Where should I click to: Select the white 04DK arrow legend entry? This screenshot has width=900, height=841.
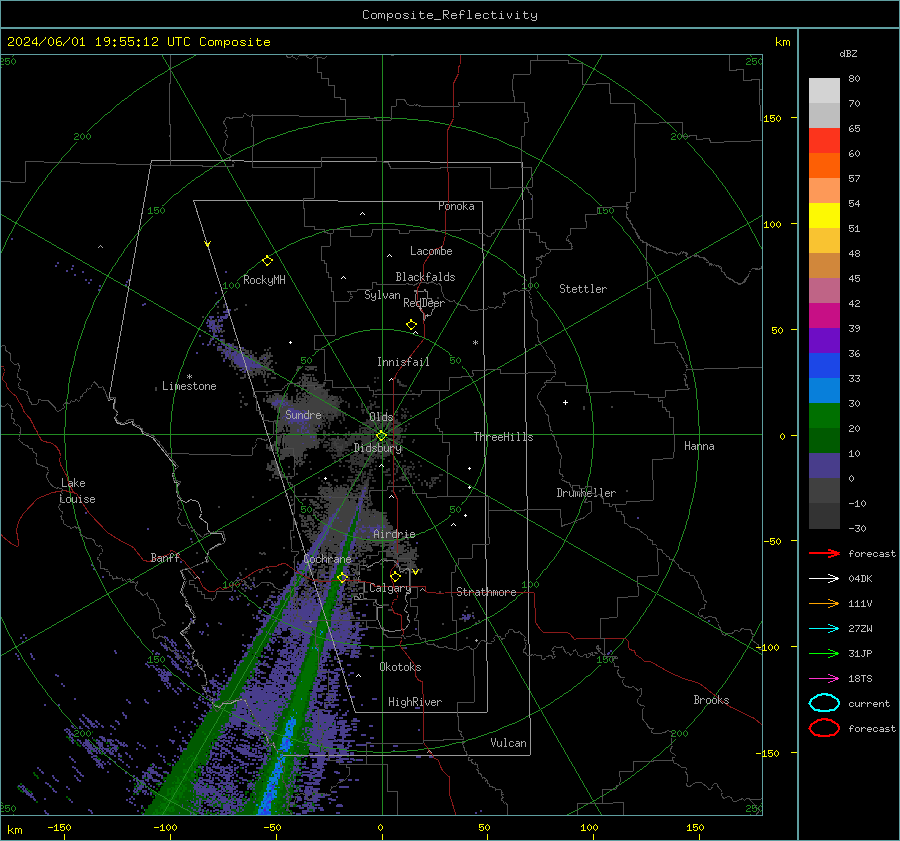(824, 579)
